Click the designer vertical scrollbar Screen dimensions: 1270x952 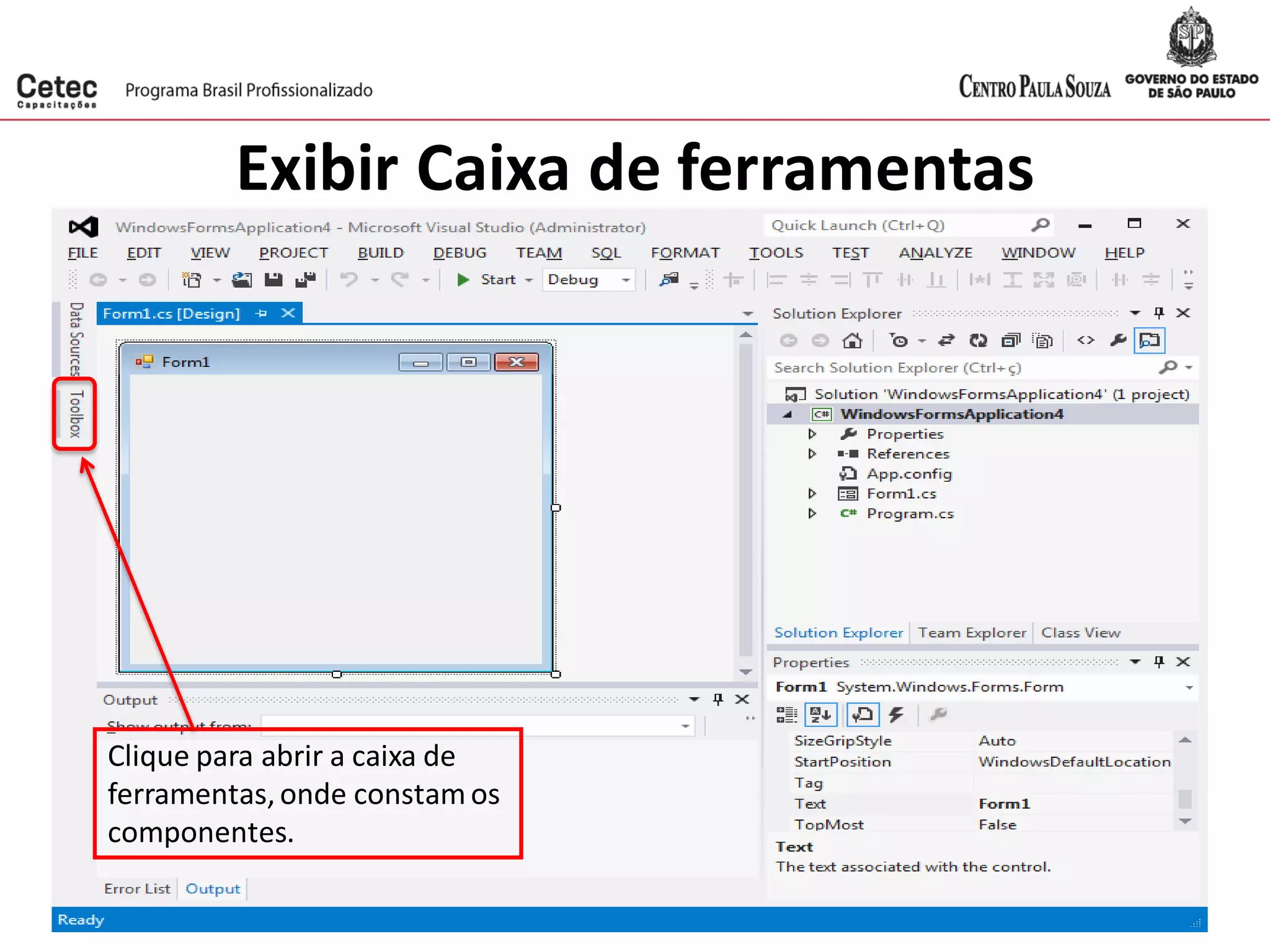point(746,503)
